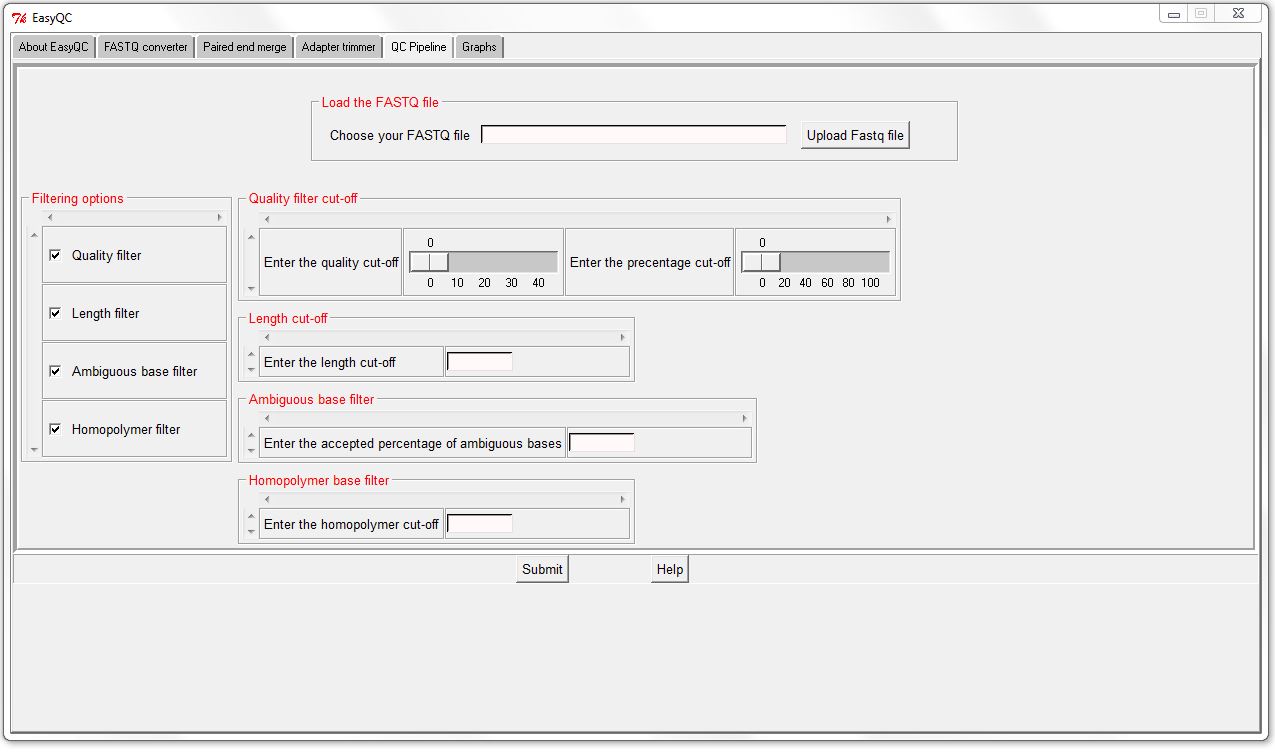The height and width of the screenshot is (753, 1275).
Task: Click down scroll arrow in Filtering options panel
Action: tap(34, 450)
